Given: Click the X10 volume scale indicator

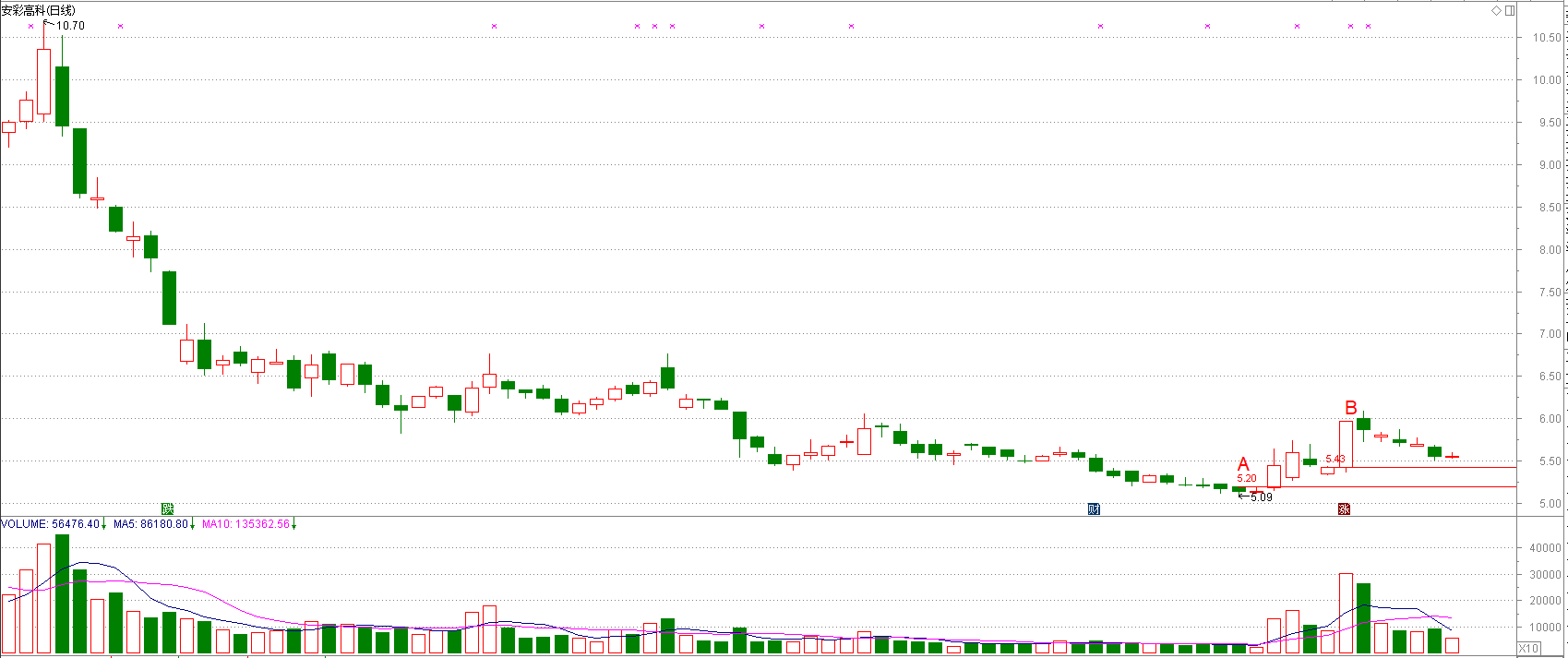Looking at the screenshot, I should [1529, 650].
